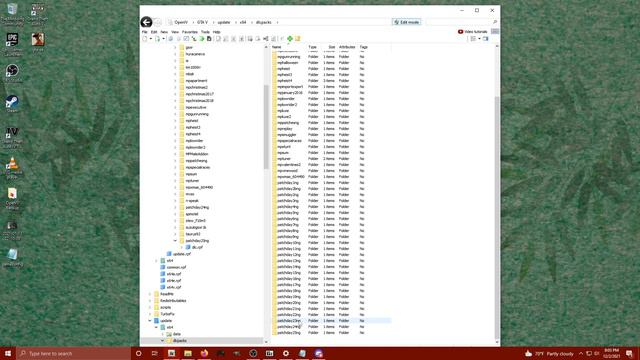640x360 pixels.
Task: Select mpapartment folder in the tree
Action: (196, 81)
